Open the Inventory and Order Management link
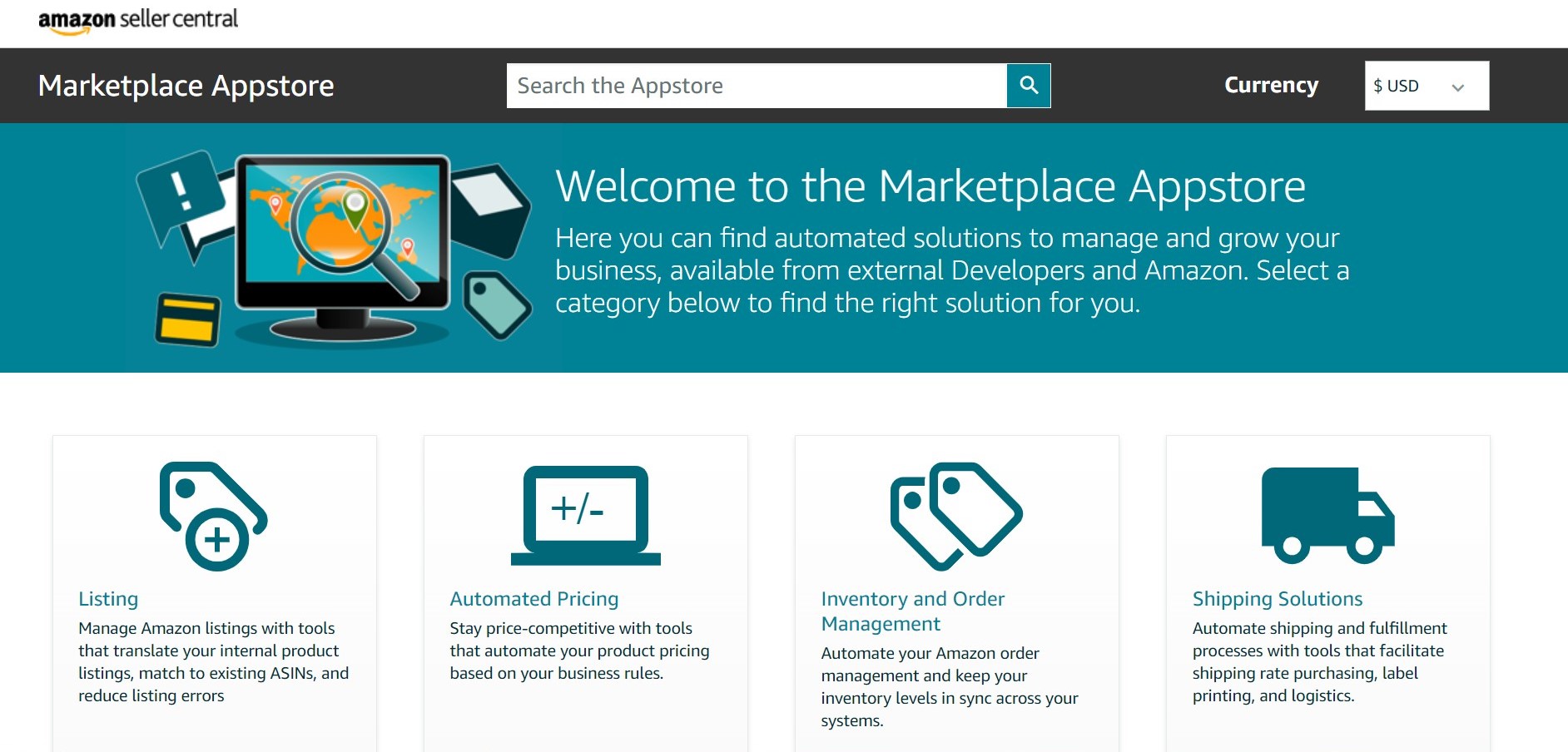The height and width of the screenshot is (752, 1568). 913,611
